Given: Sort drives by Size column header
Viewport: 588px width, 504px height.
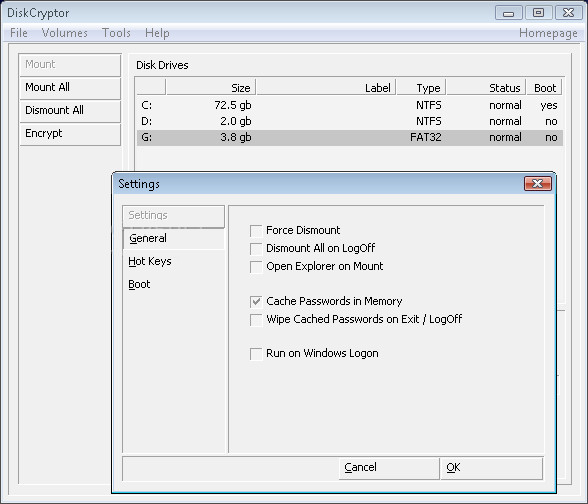Looking at the screenshot, I should click(211, 88).
